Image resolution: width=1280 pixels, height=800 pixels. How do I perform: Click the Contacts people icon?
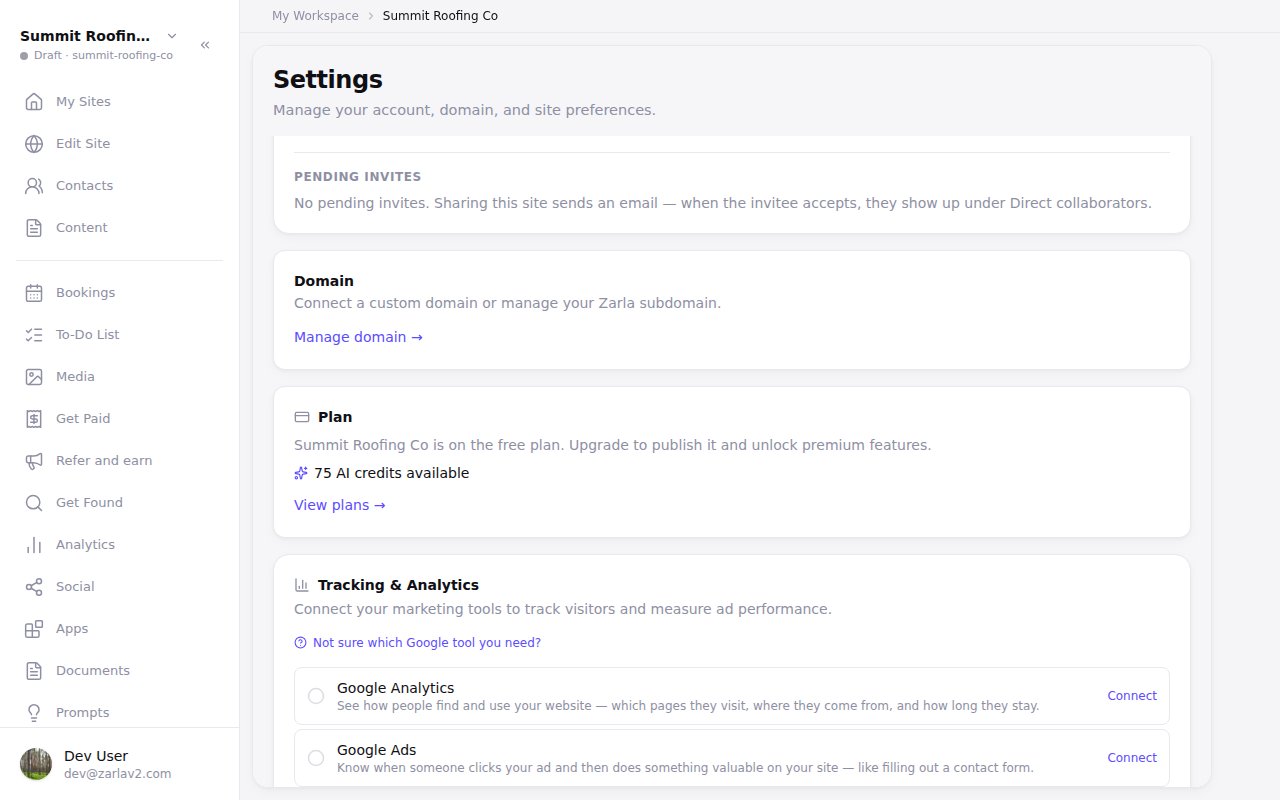tap(34, 186)
